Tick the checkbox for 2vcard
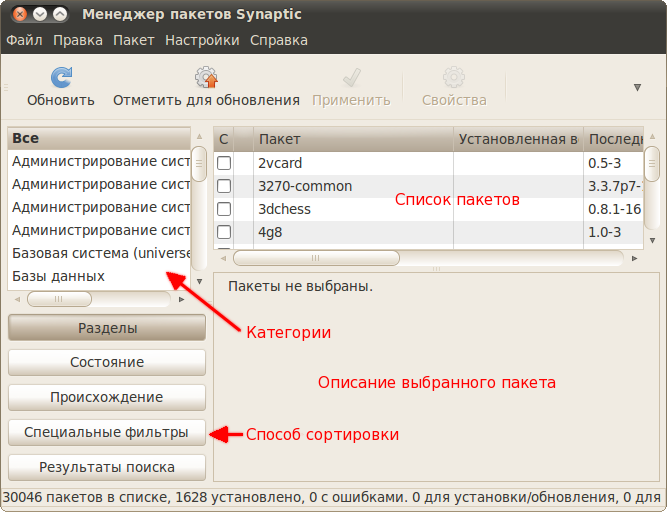This screenshot has width=667, height=512. 224,163
